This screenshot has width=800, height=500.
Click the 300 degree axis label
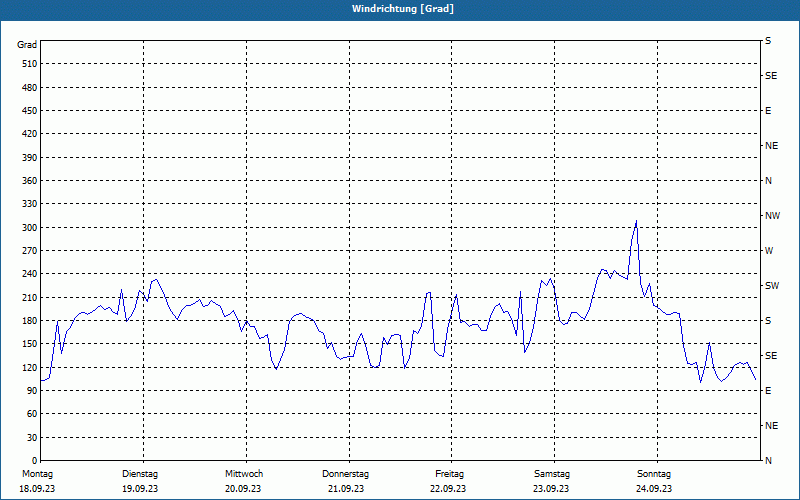click(30, 228)
